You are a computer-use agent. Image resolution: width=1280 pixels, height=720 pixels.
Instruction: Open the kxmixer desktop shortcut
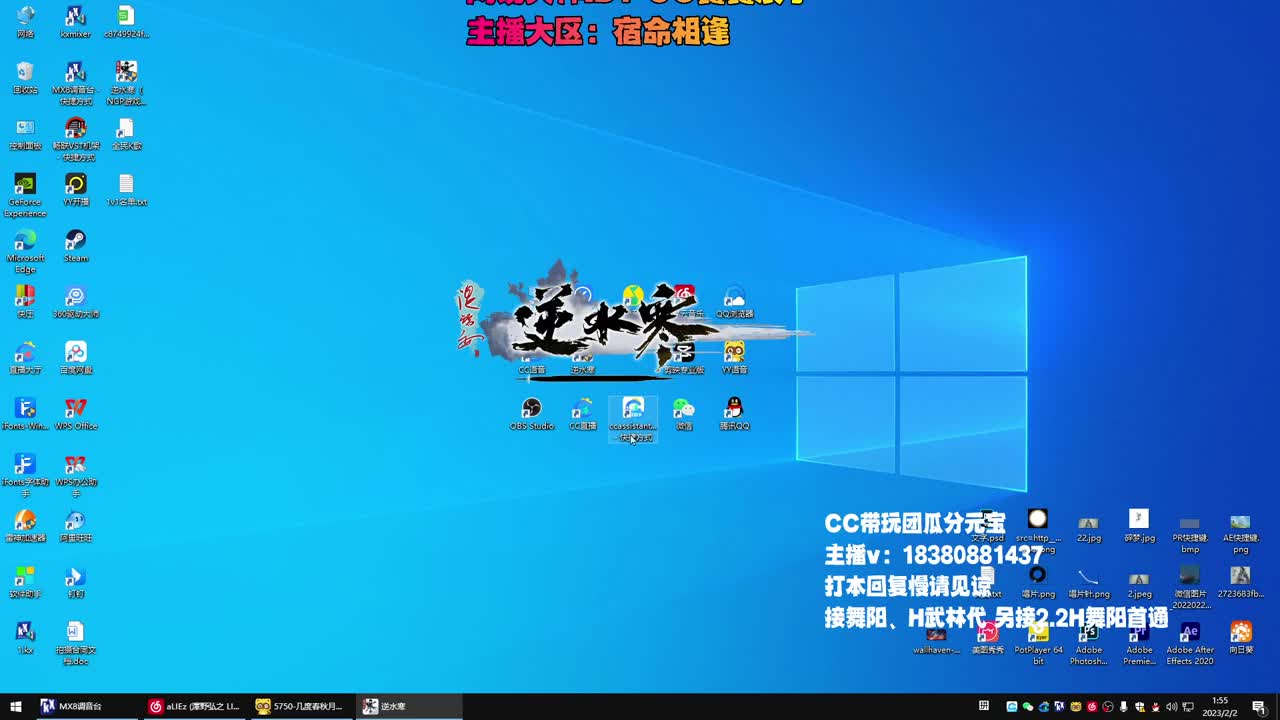pyautogui.click(x=75, y=21)
